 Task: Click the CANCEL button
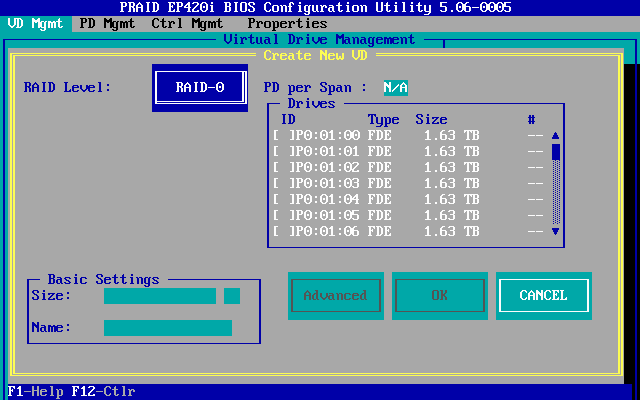[544, 296]
